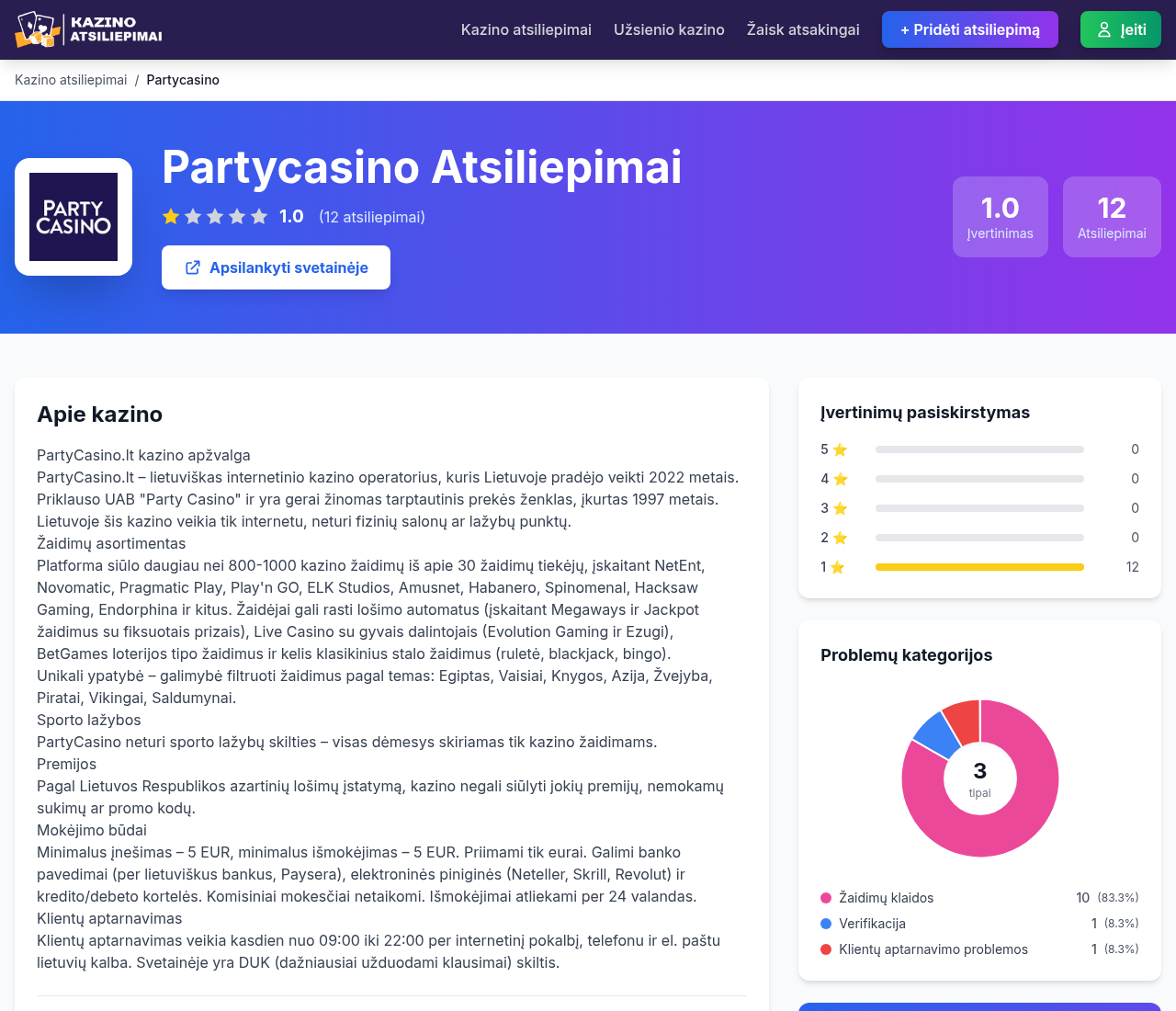Click the Įeiti login button

1121,29
